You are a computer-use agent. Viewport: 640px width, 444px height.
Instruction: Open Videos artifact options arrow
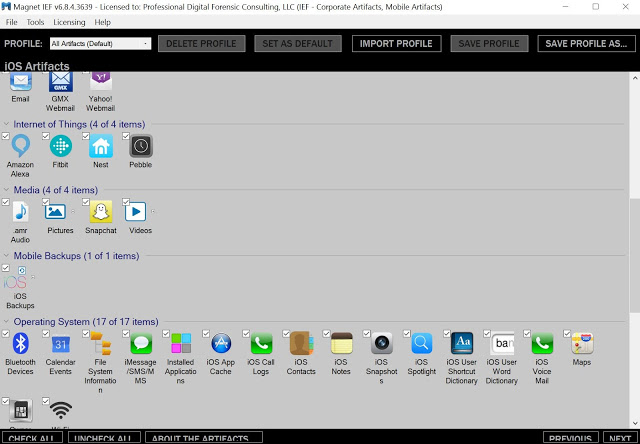[153, 211]
